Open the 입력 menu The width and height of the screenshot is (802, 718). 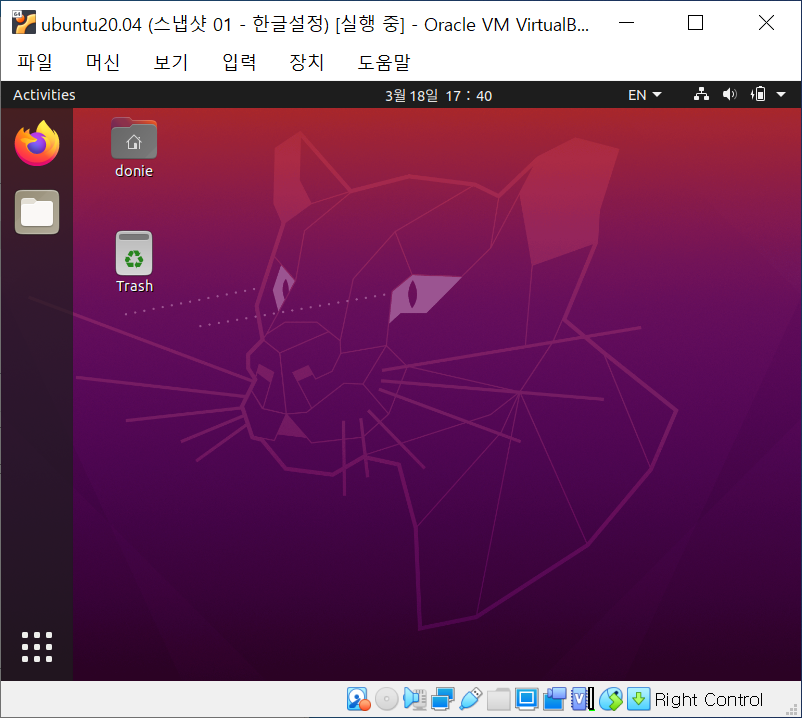point(239,62)
